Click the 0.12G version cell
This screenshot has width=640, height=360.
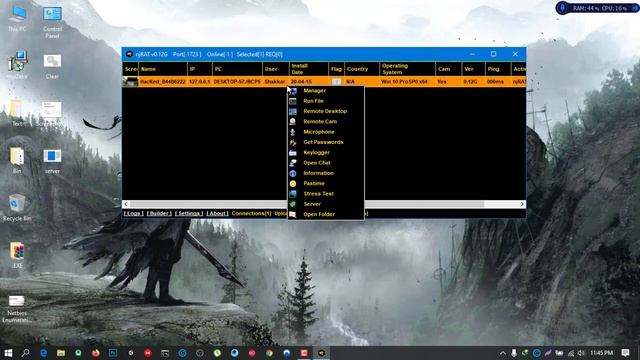pyautogui.click(x=470, y=82)
